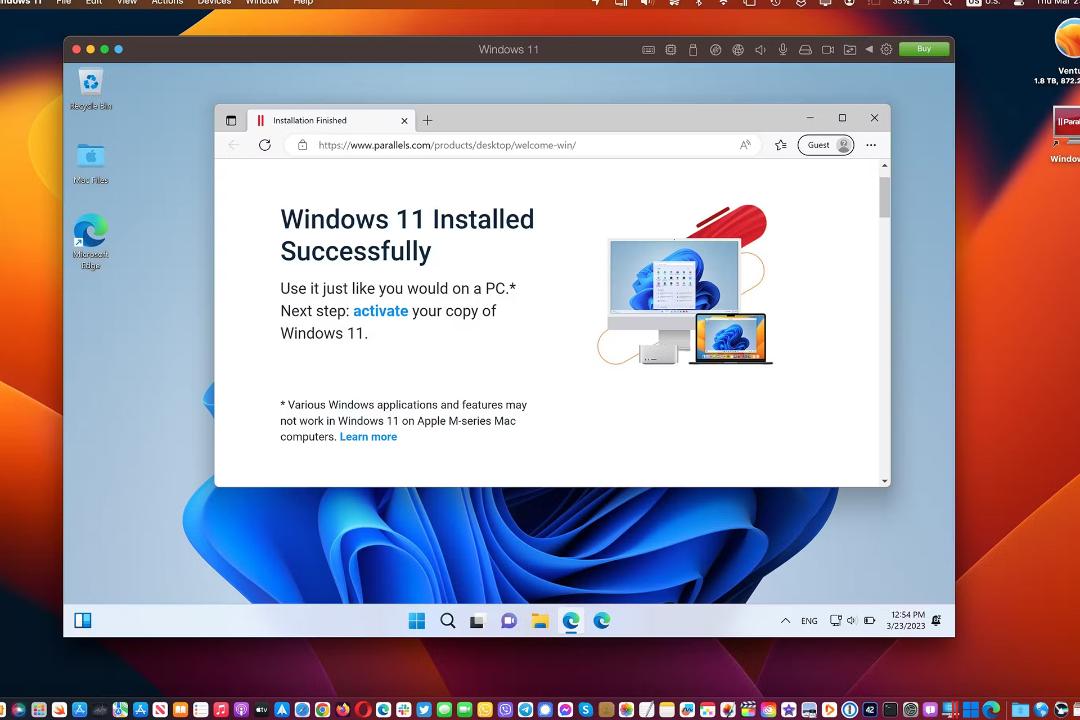
Task: Open the USB devices icon in Parallels toolbar
Action: click(x=693, y=50)
